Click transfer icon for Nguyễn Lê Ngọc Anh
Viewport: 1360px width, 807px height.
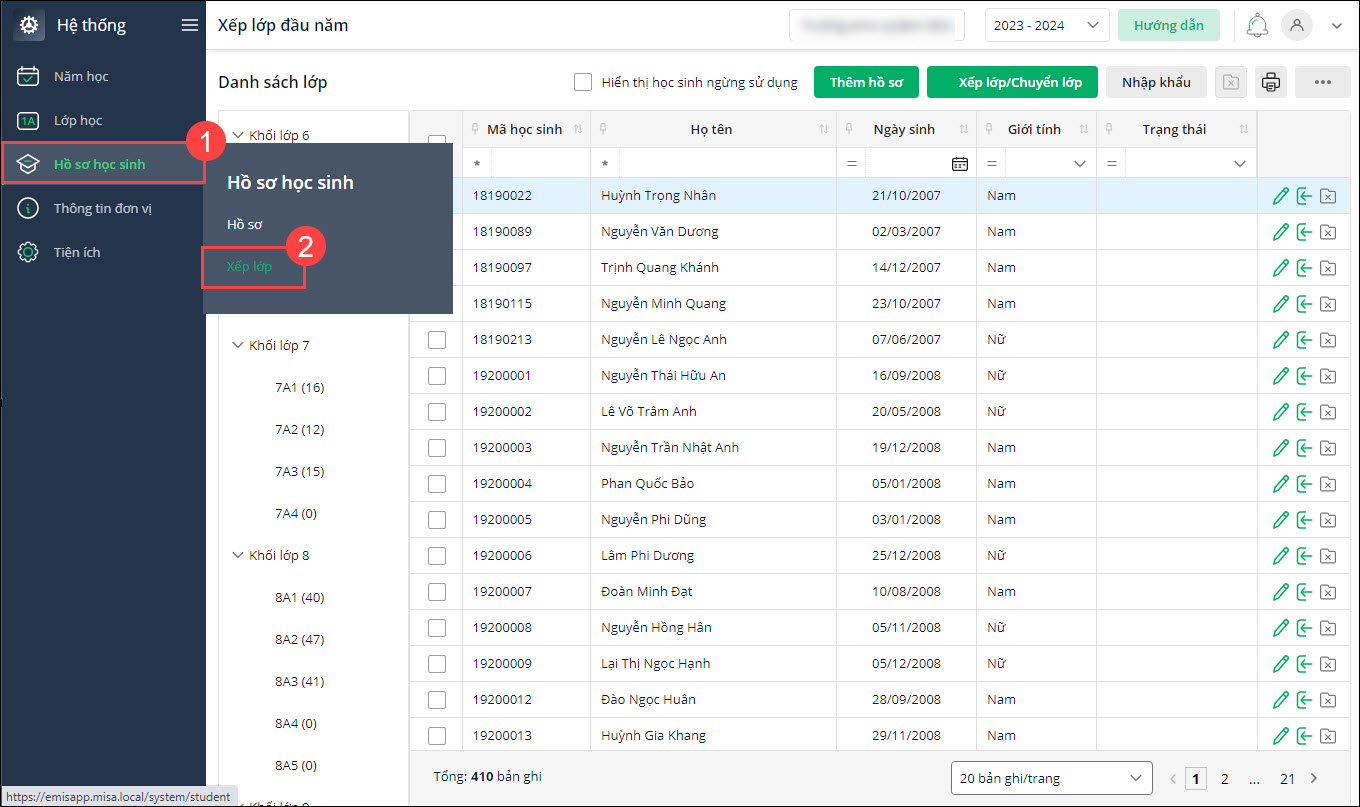[1304, 340]
